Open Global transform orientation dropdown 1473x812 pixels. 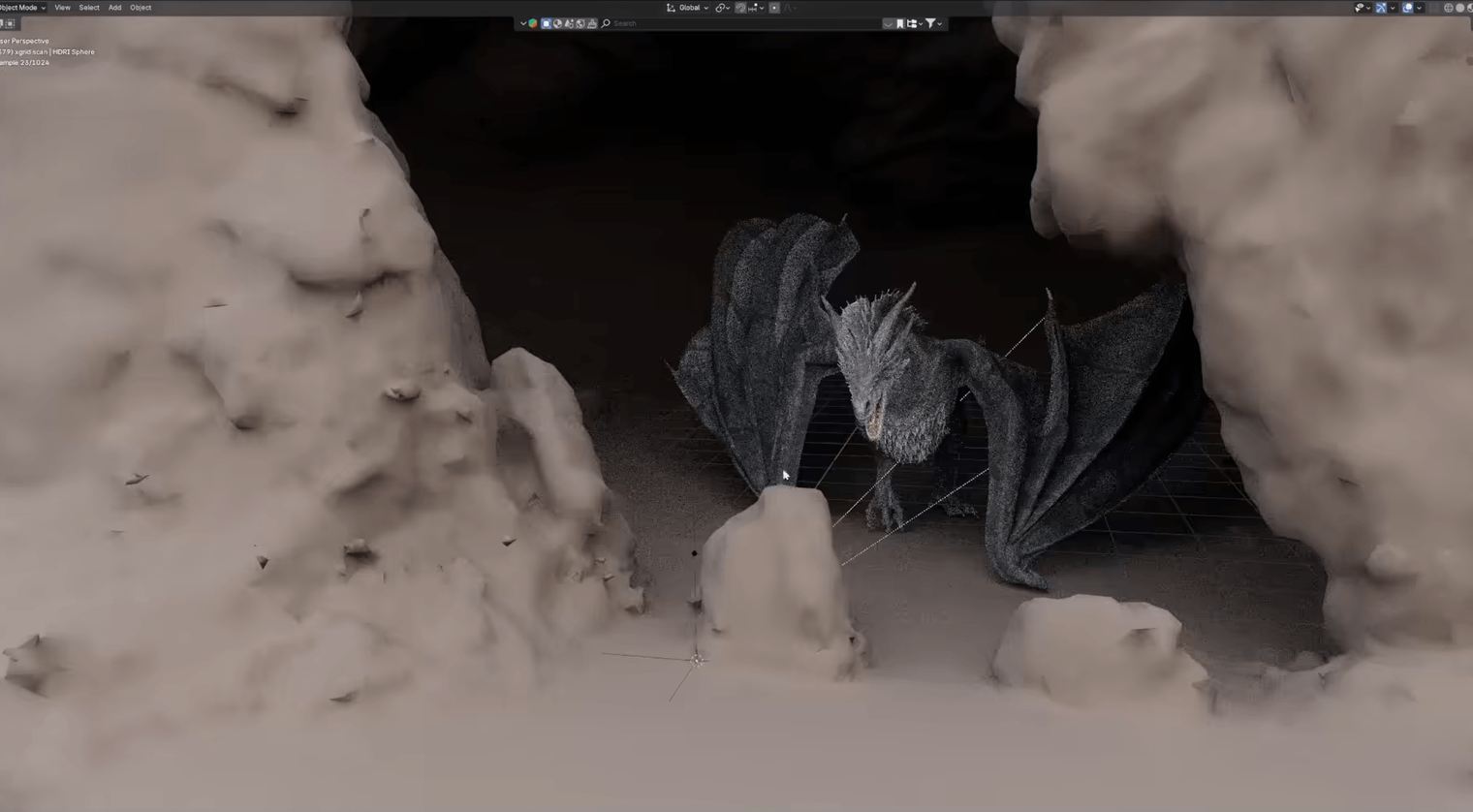pyautogui.click(x=687, y=8)
